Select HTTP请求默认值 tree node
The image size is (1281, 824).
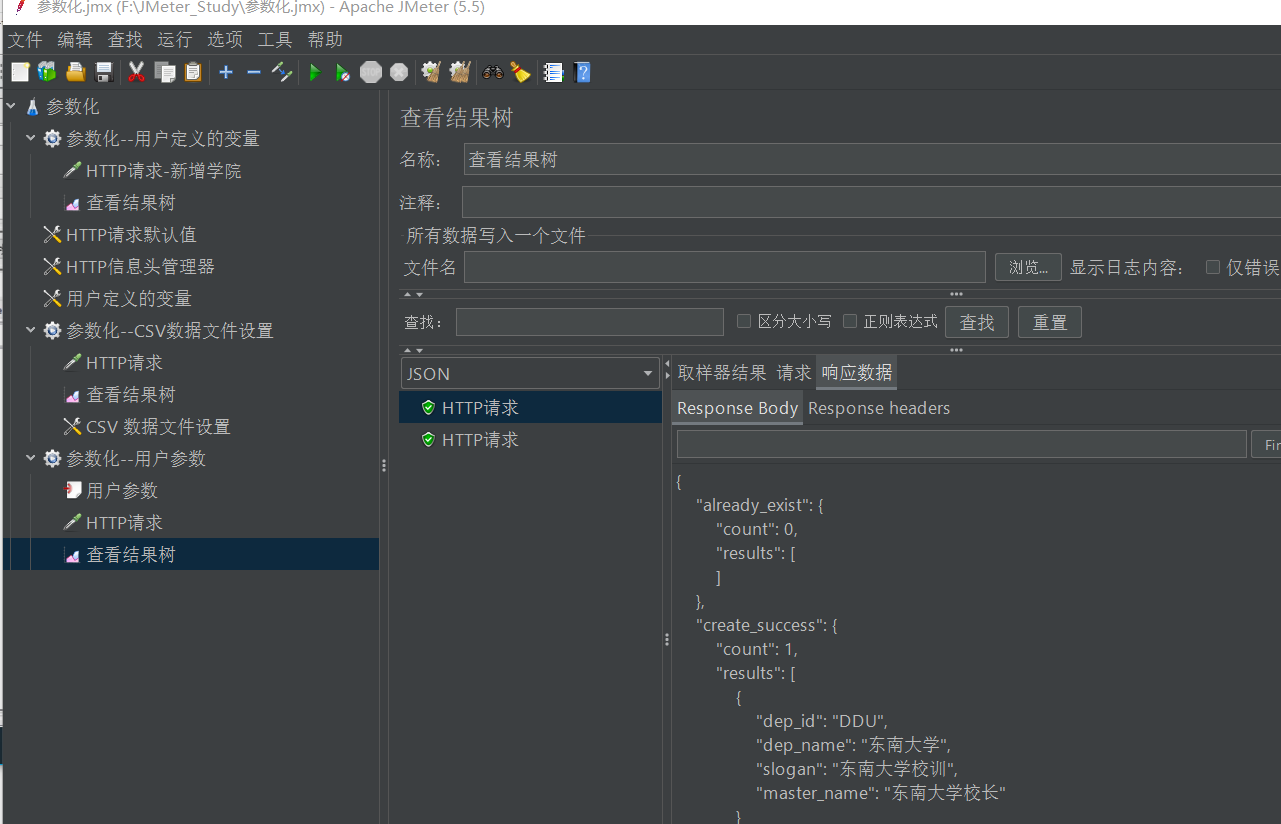[131, 235]
